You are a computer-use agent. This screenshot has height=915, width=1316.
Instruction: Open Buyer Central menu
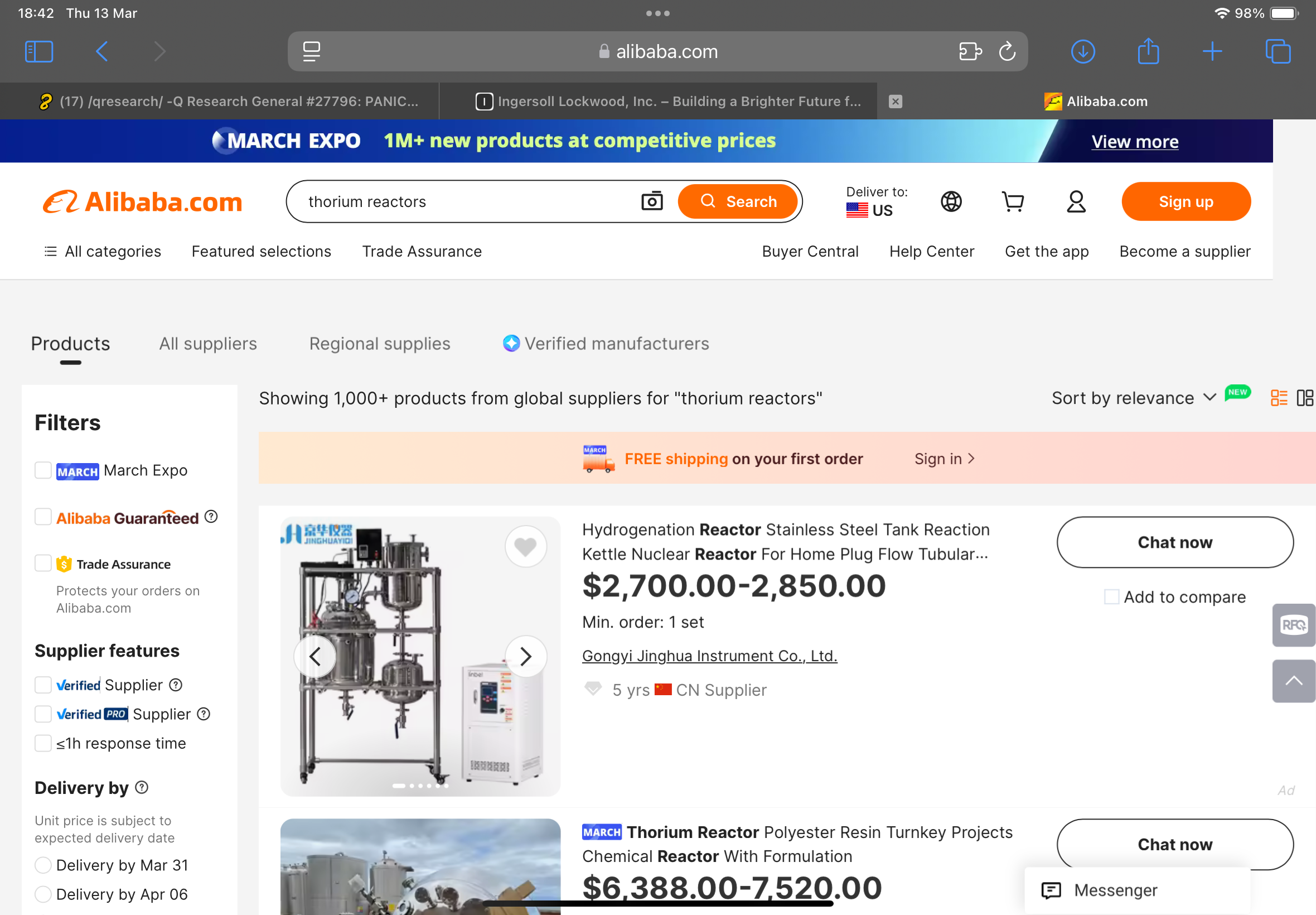[x=810, y=251]
